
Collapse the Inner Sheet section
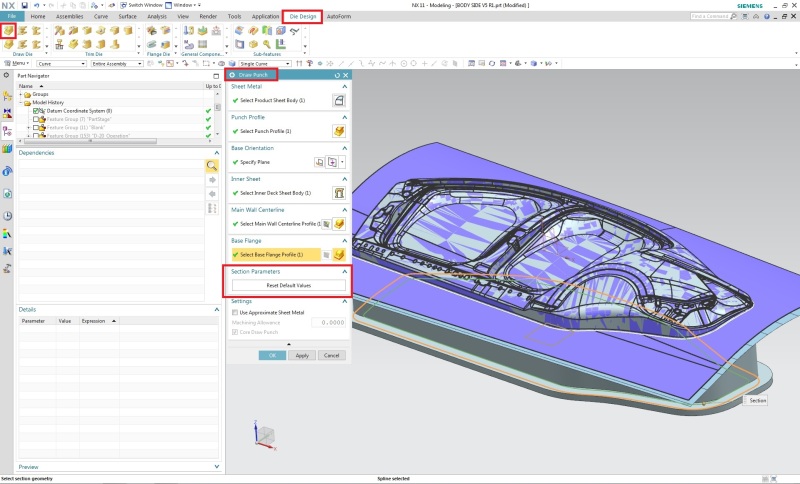(344, 179)
